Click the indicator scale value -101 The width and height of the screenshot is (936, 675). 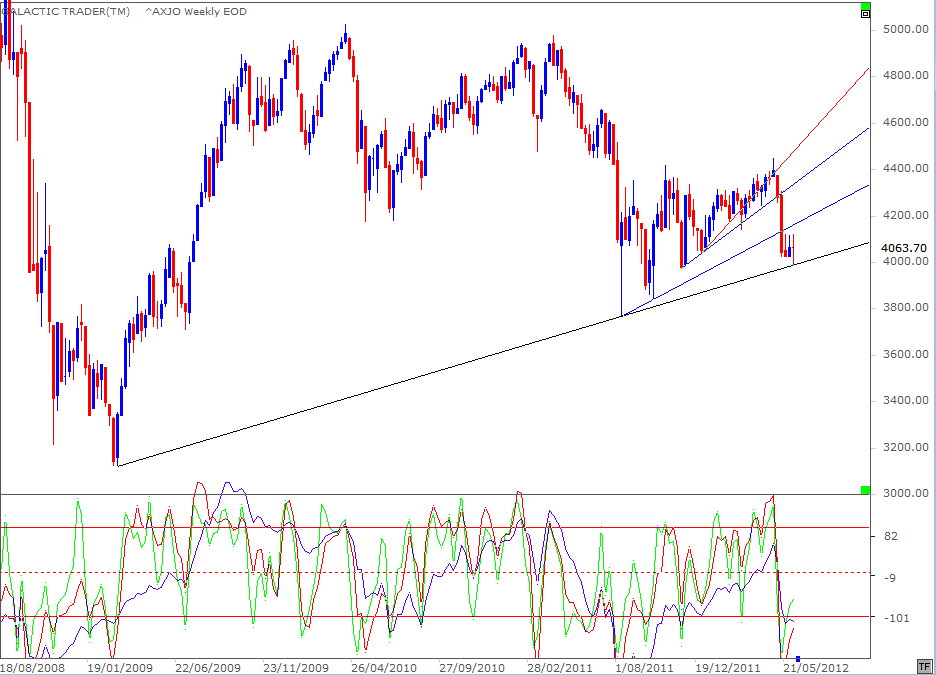point(896,618)
